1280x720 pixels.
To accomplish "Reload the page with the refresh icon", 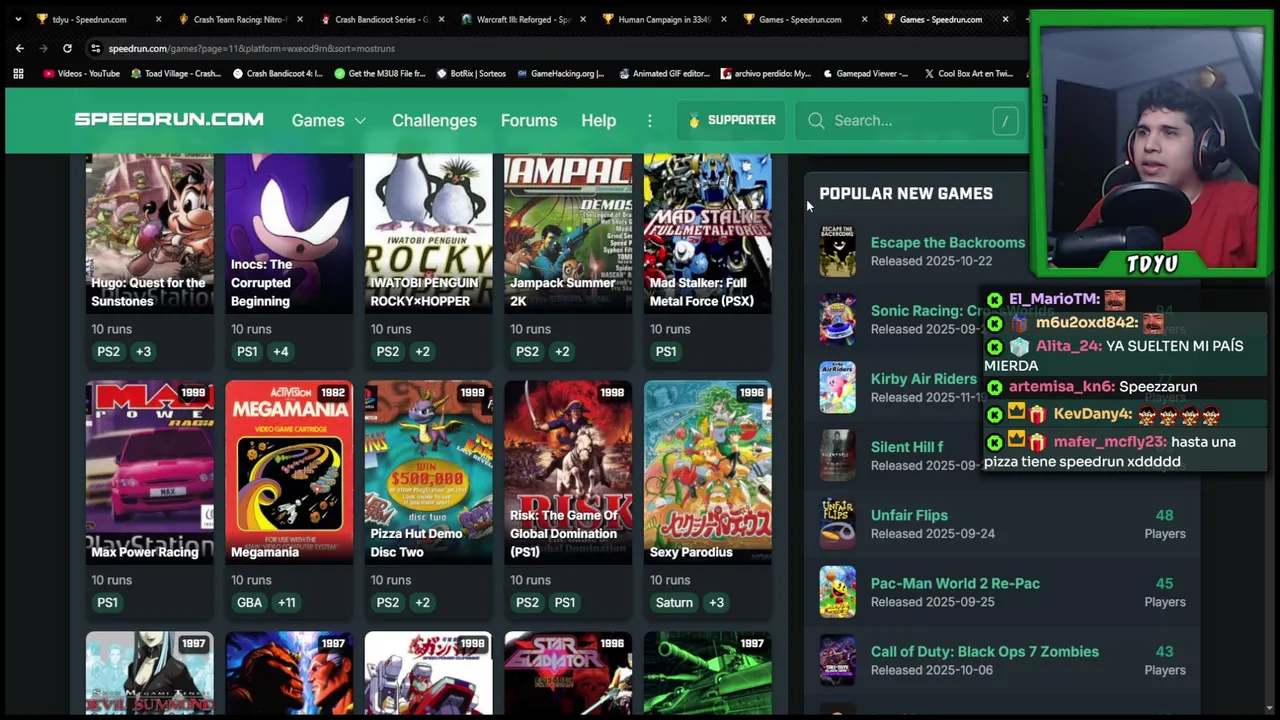I will click(67, 48).
